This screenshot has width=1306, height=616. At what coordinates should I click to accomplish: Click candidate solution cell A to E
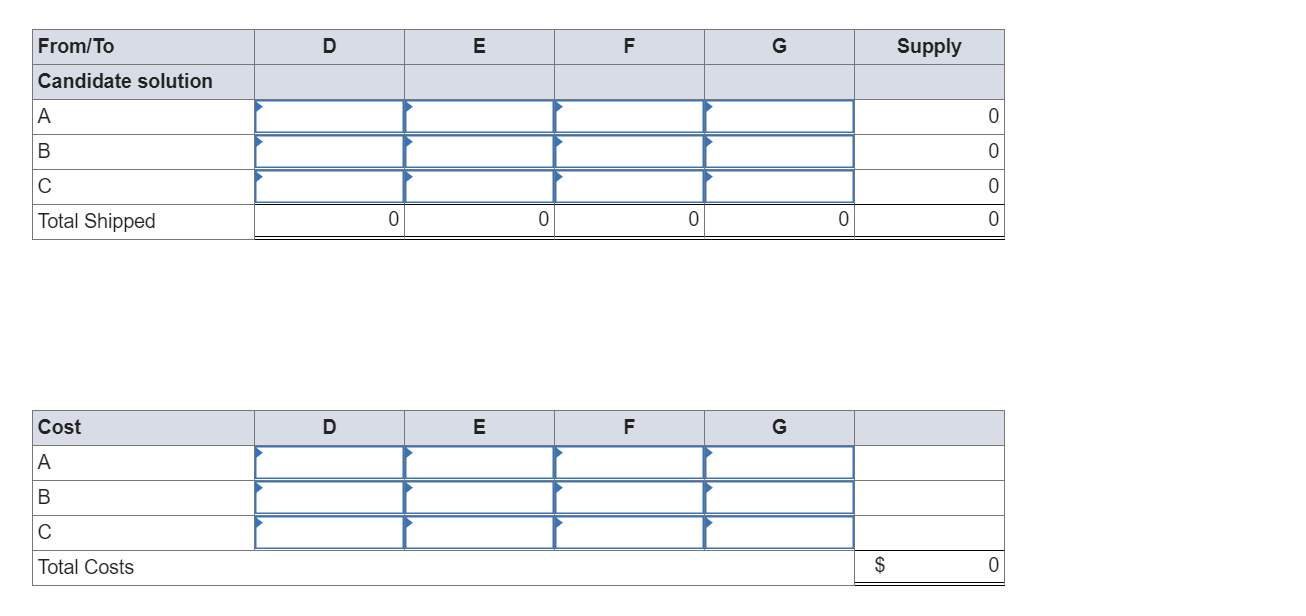coord(479,116)
